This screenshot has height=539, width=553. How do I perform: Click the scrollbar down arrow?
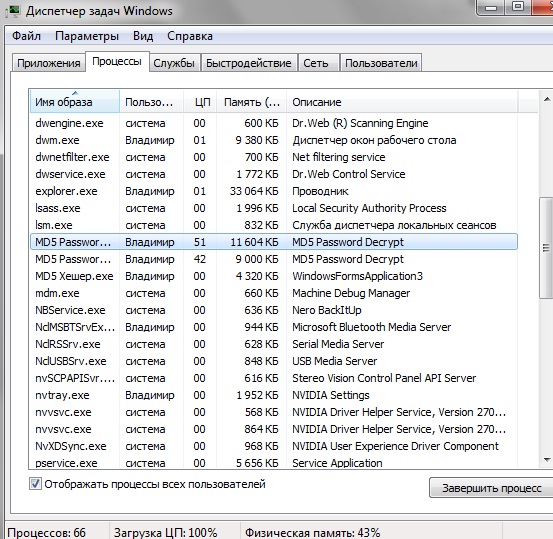pyautogui.click(x=546, y=460)
